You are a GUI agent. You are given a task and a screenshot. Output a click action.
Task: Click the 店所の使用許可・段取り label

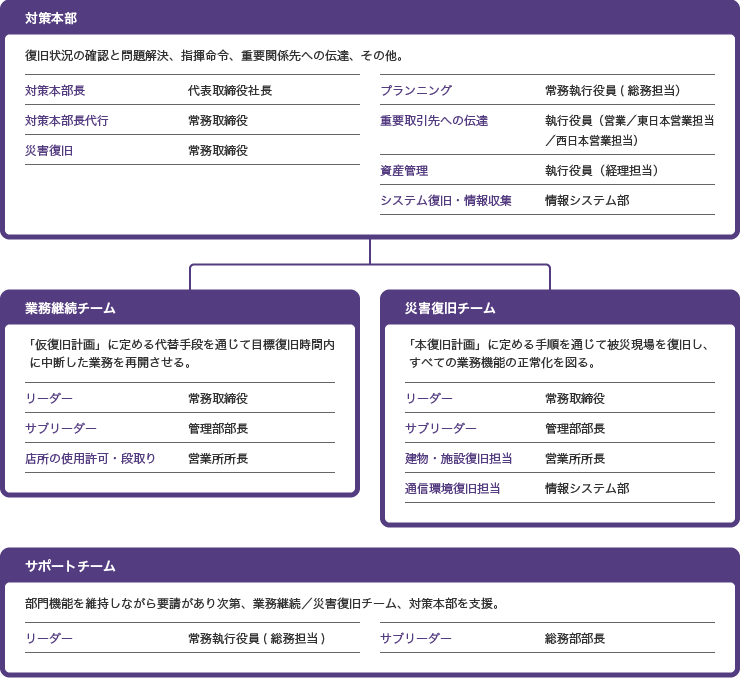(90, 458)
